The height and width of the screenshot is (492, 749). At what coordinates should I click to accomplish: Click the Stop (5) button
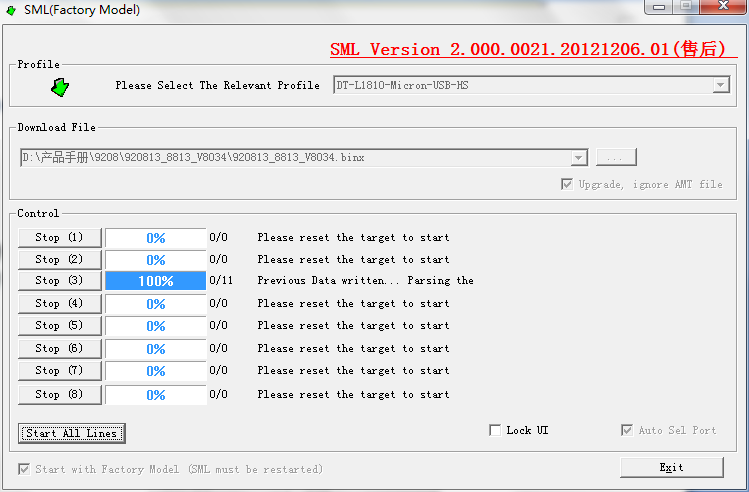pyautogui.click(x=60, y=325)
